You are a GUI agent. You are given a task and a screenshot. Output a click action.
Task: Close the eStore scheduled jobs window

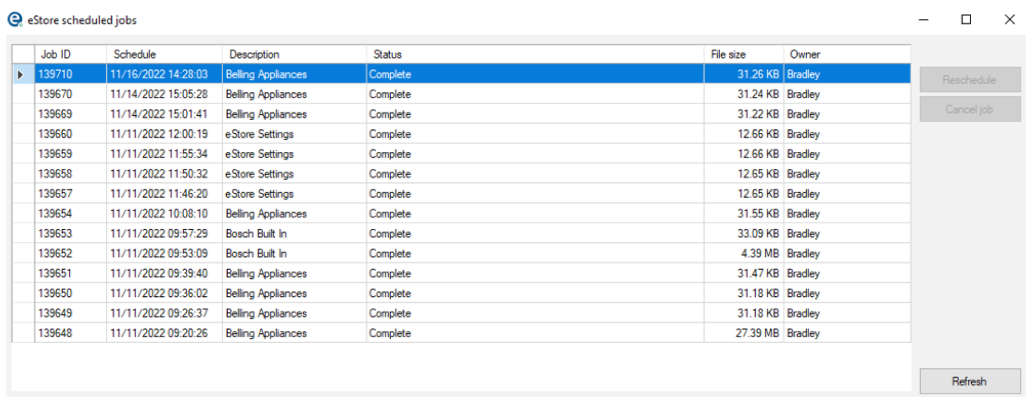coord(1010,20)
